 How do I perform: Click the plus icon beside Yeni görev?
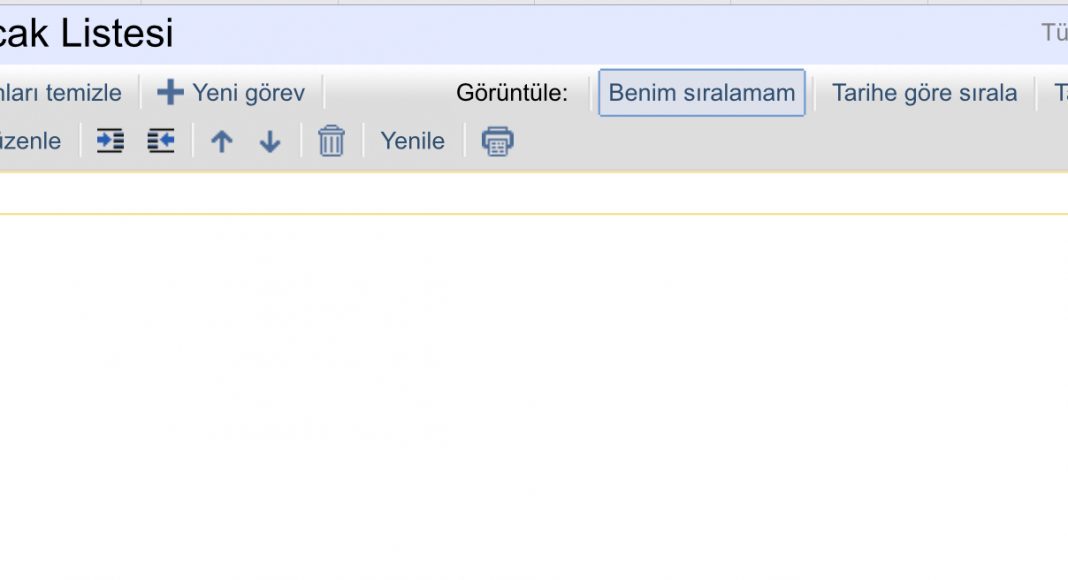[170, 92]
